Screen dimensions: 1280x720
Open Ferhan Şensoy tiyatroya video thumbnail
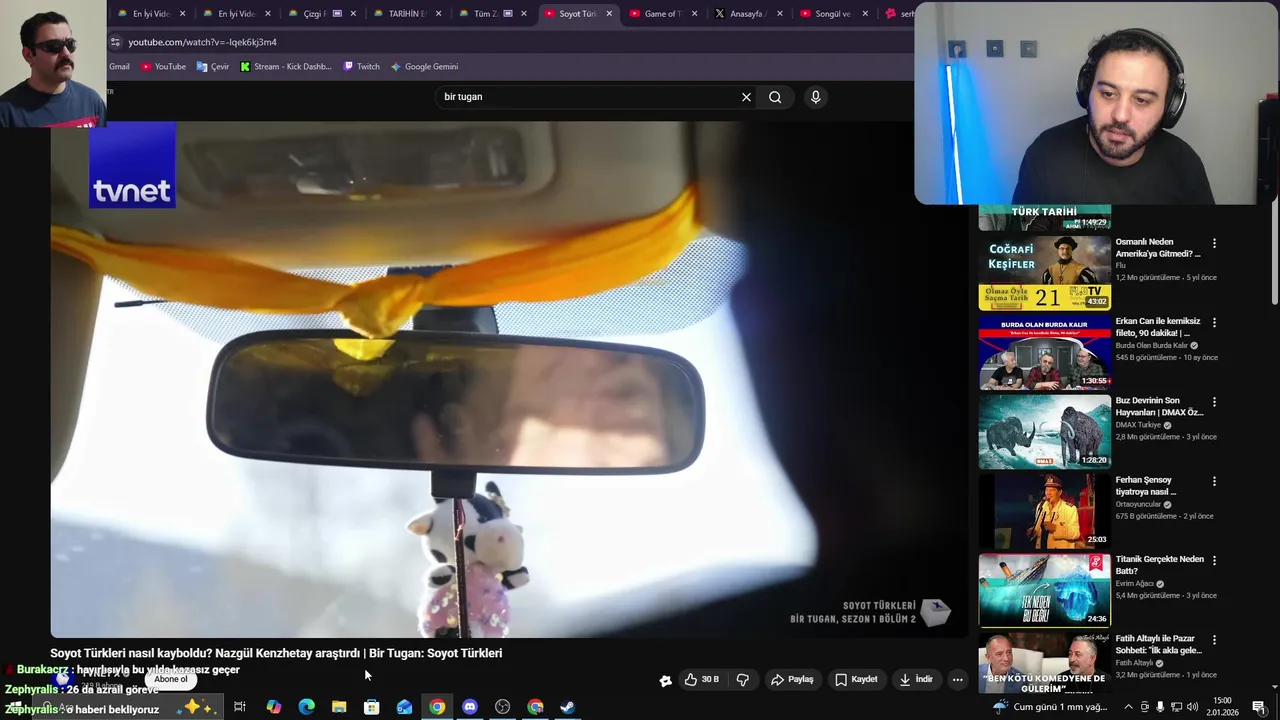1044,511
